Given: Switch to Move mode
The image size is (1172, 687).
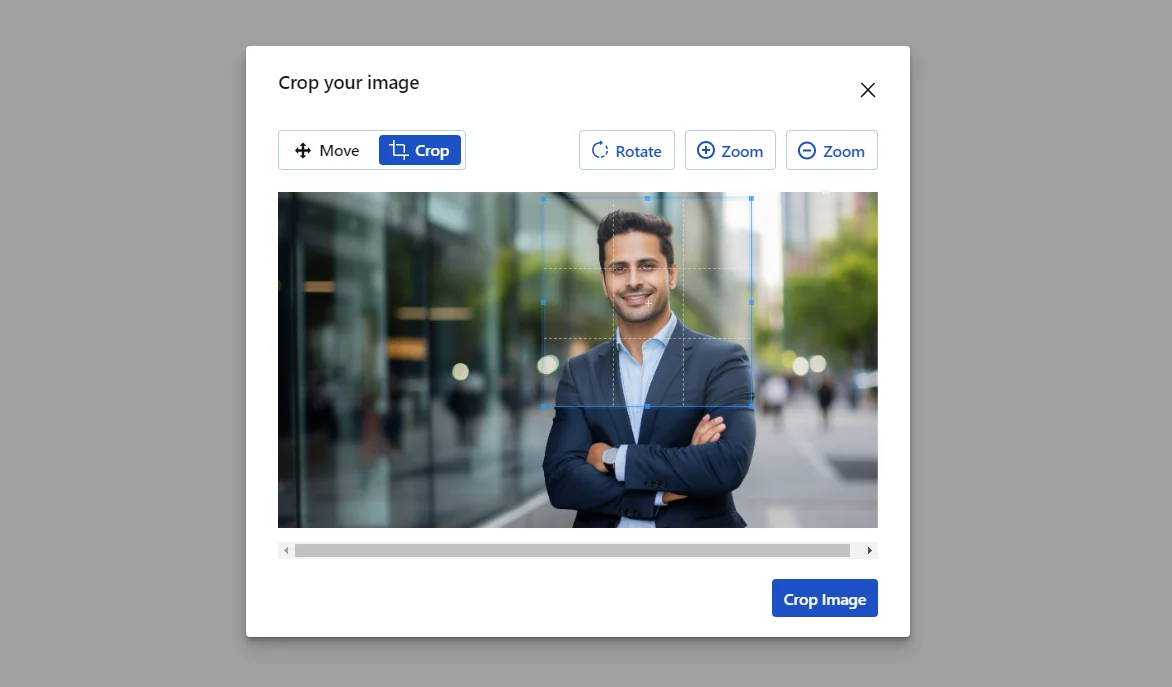Looking at the screenshot, I should (327, 150).
